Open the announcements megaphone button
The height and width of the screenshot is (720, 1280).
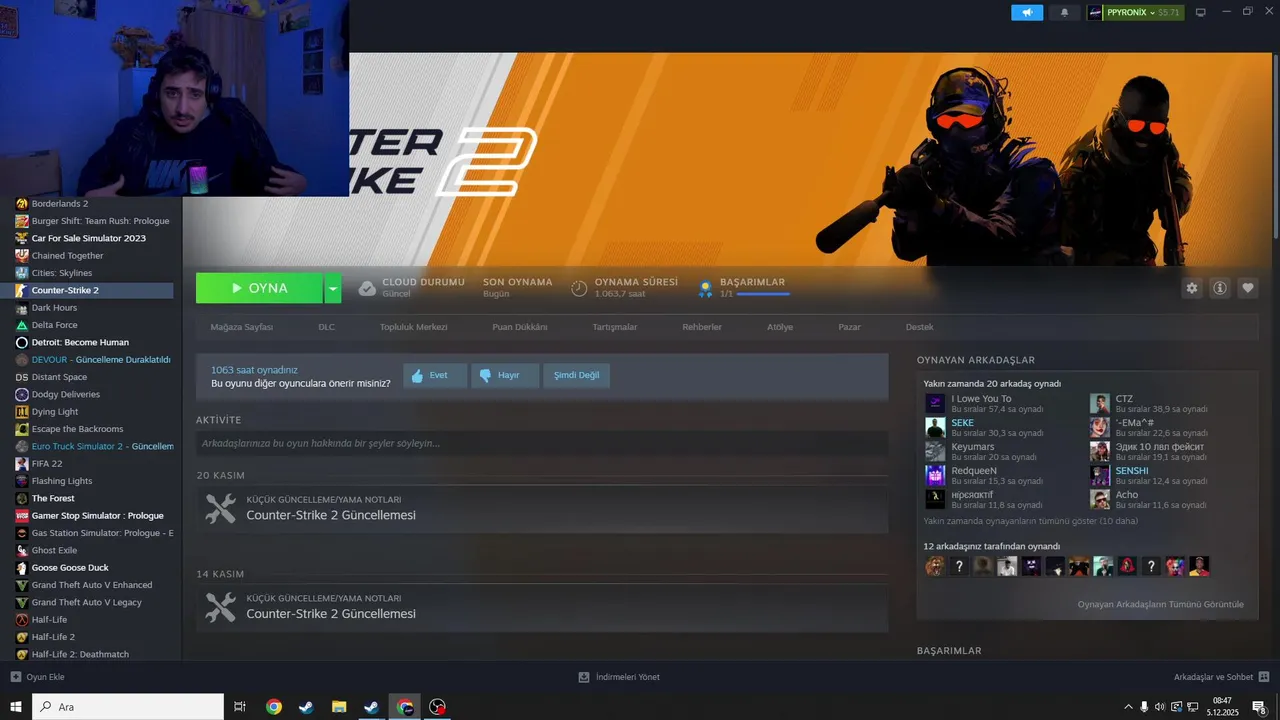tap(1027, 12)
